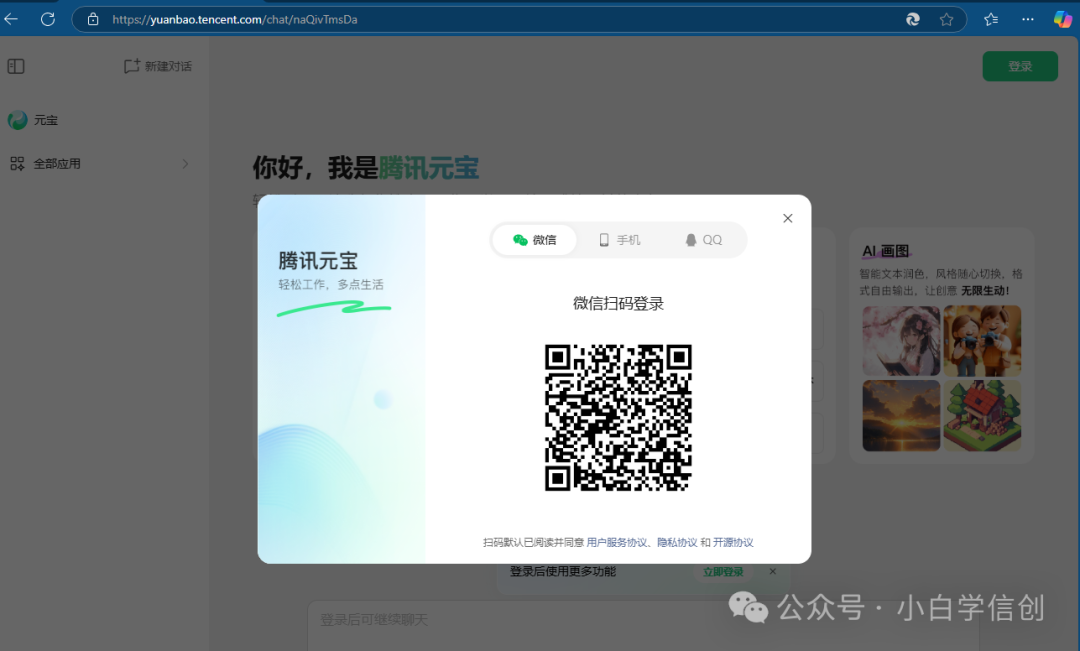This screenshot has height=651, width=1080.
Task: Collapse the sidebar with the panel toggle icon
Action: (x=15, y=65)
